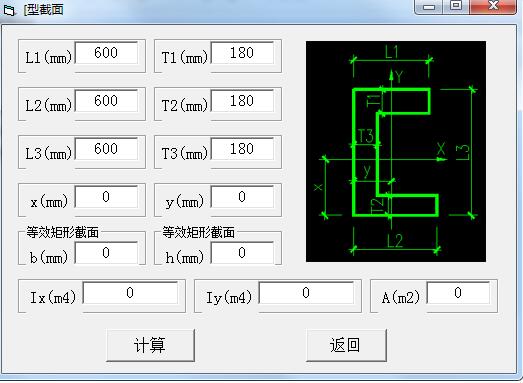Viewport: 523px width, 383px height.
Task: Click the Iy(m4) result field
Action: point(307,293)
